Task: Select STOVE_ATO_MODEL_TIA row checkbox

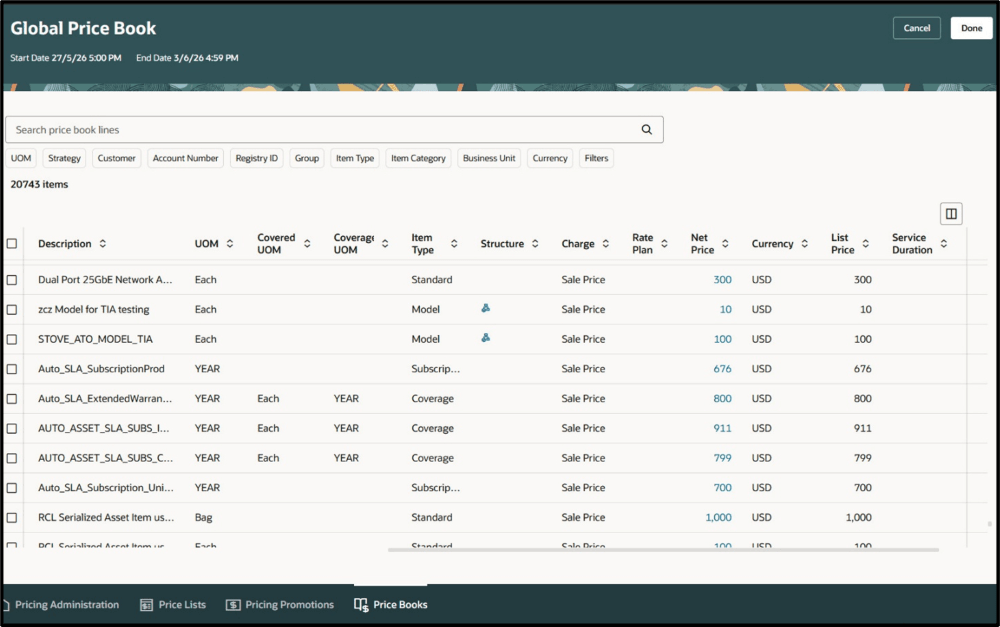Action: 11,339
